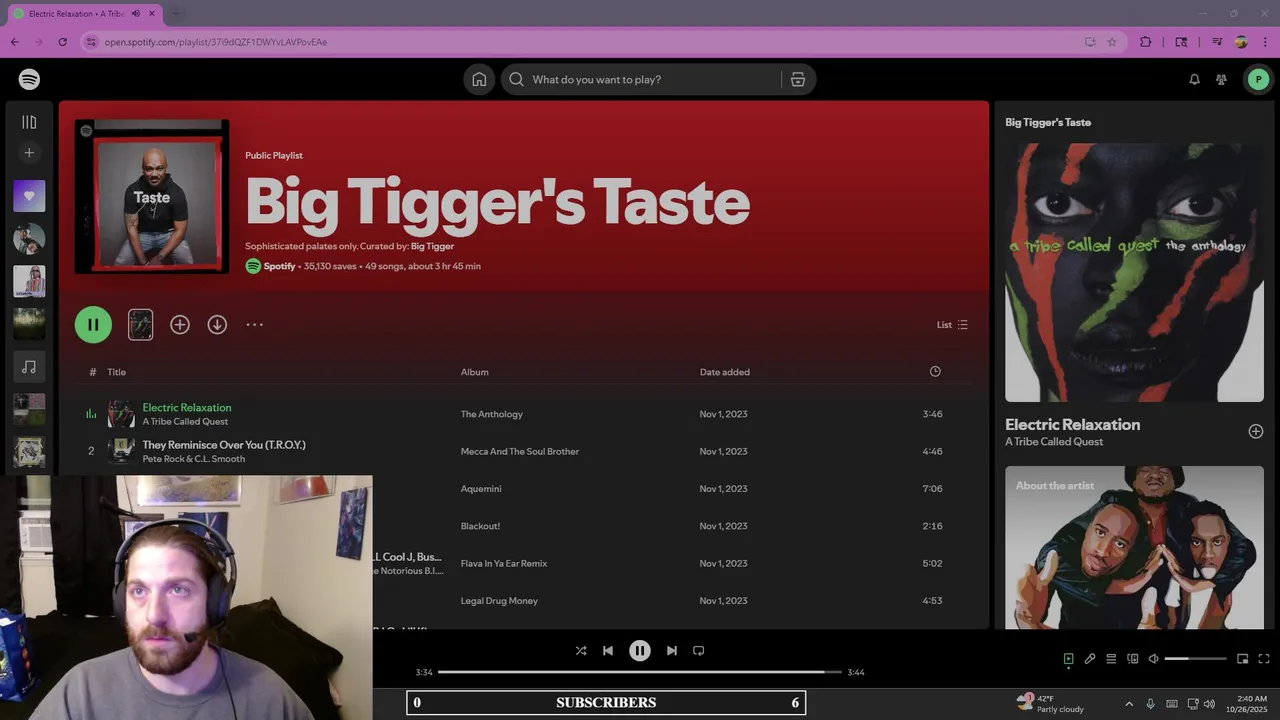Viewport: 1280px width, 720px height.
Task: Open Electric Relaxation track title in list
Action: pyautogui.click(x=187, y=407)
